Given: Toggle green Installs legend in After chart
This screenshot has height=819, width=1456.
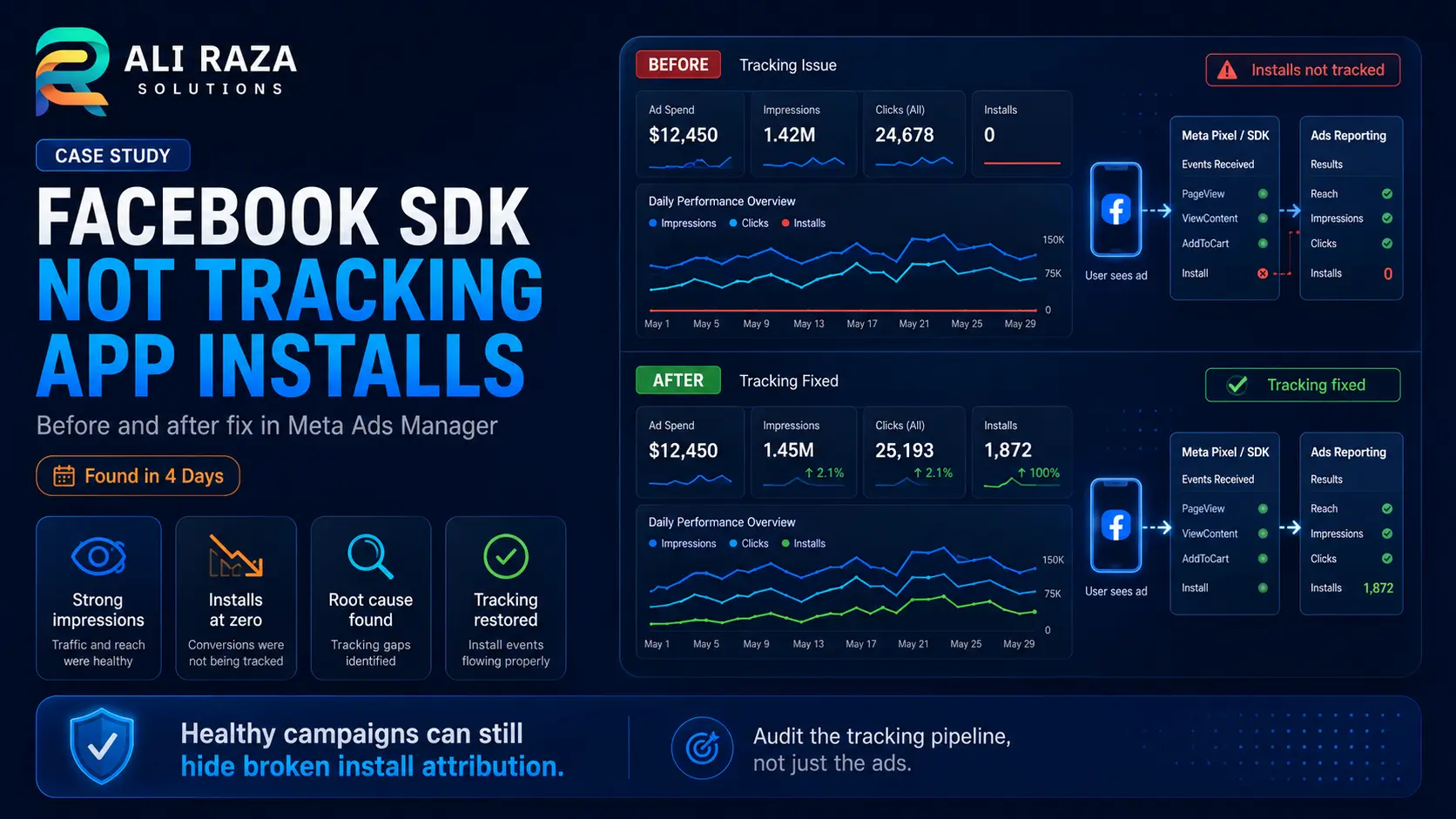Looking at the screenshot, I should point(804,544).
